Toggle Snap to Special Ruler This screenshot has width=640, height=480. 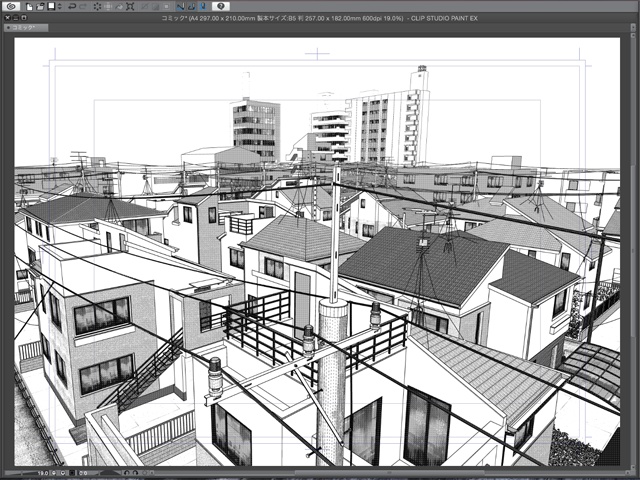pyautogui.click(x=191, y=6)
